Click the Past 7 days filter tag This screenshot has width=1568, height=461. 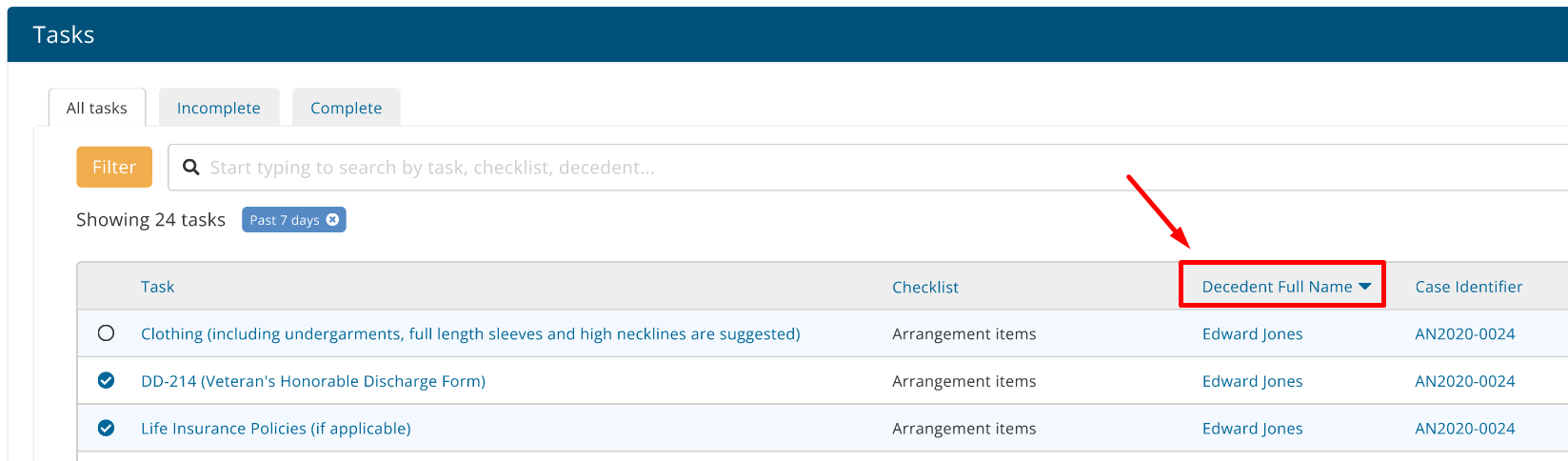284,220
